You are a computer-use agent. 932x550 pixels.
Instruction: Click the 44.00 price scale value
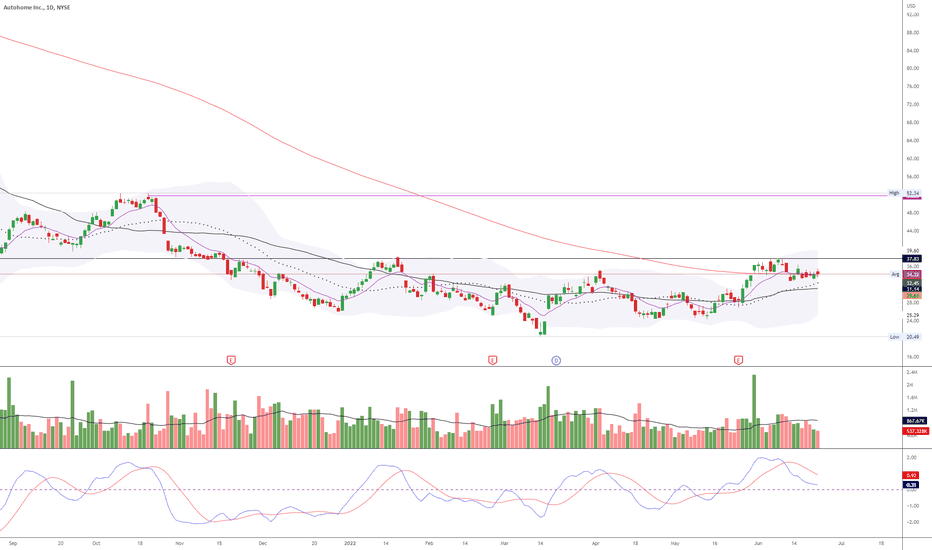(912, 231)
